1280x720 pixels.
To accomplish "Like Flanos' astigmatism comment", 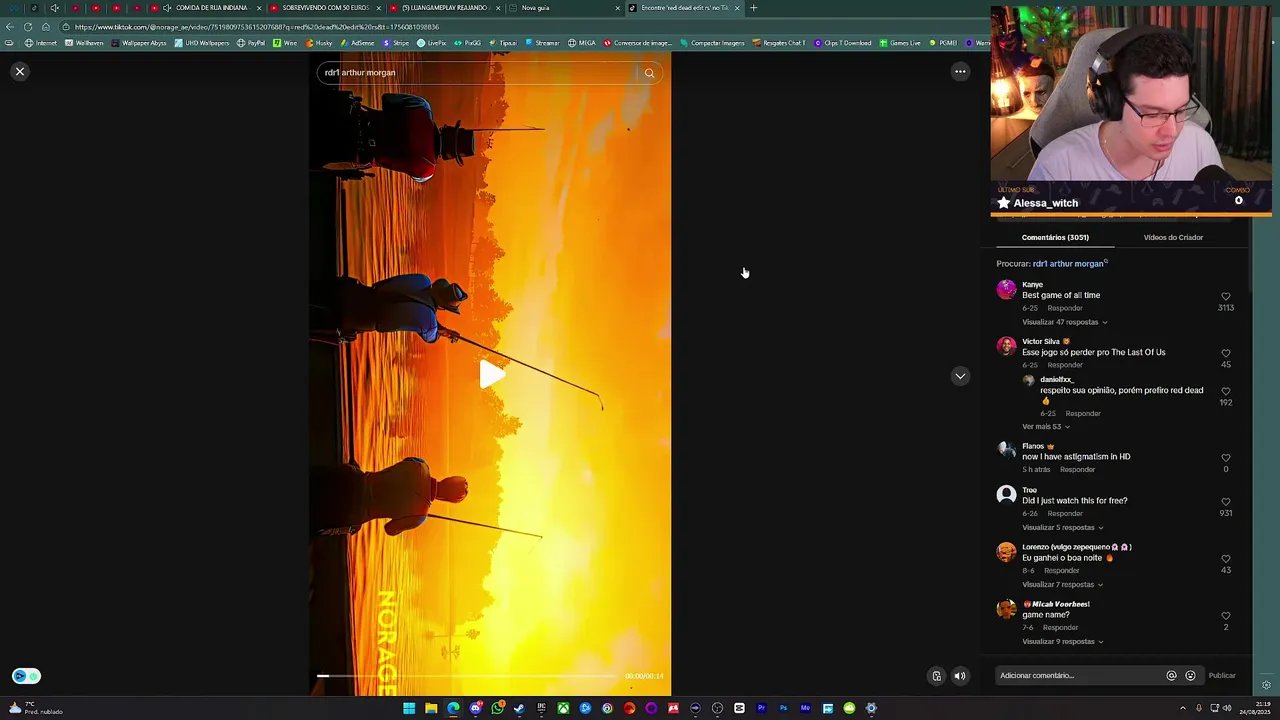I will coord(1225,458).
